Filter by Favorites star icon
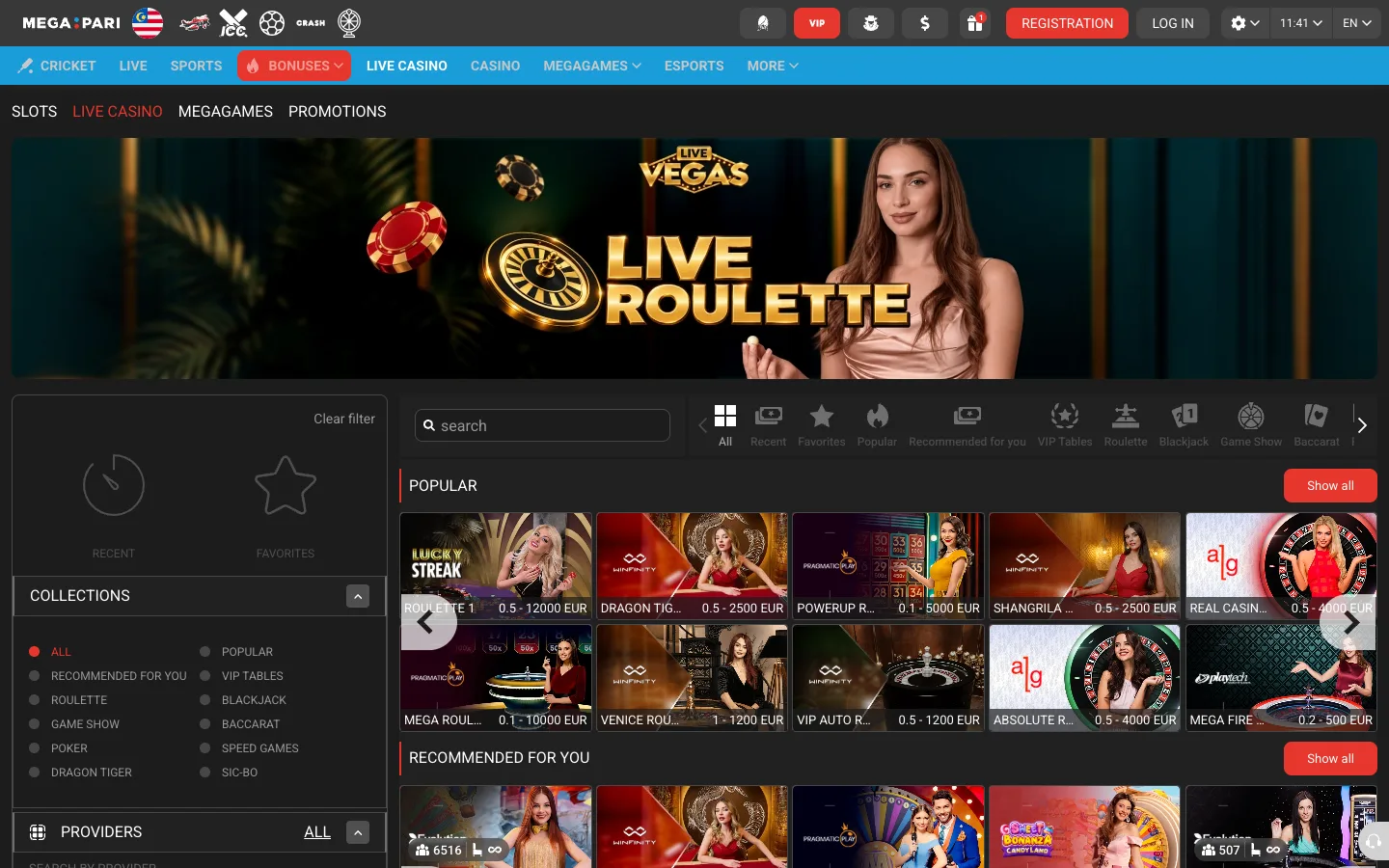 [x=822, y=425]
